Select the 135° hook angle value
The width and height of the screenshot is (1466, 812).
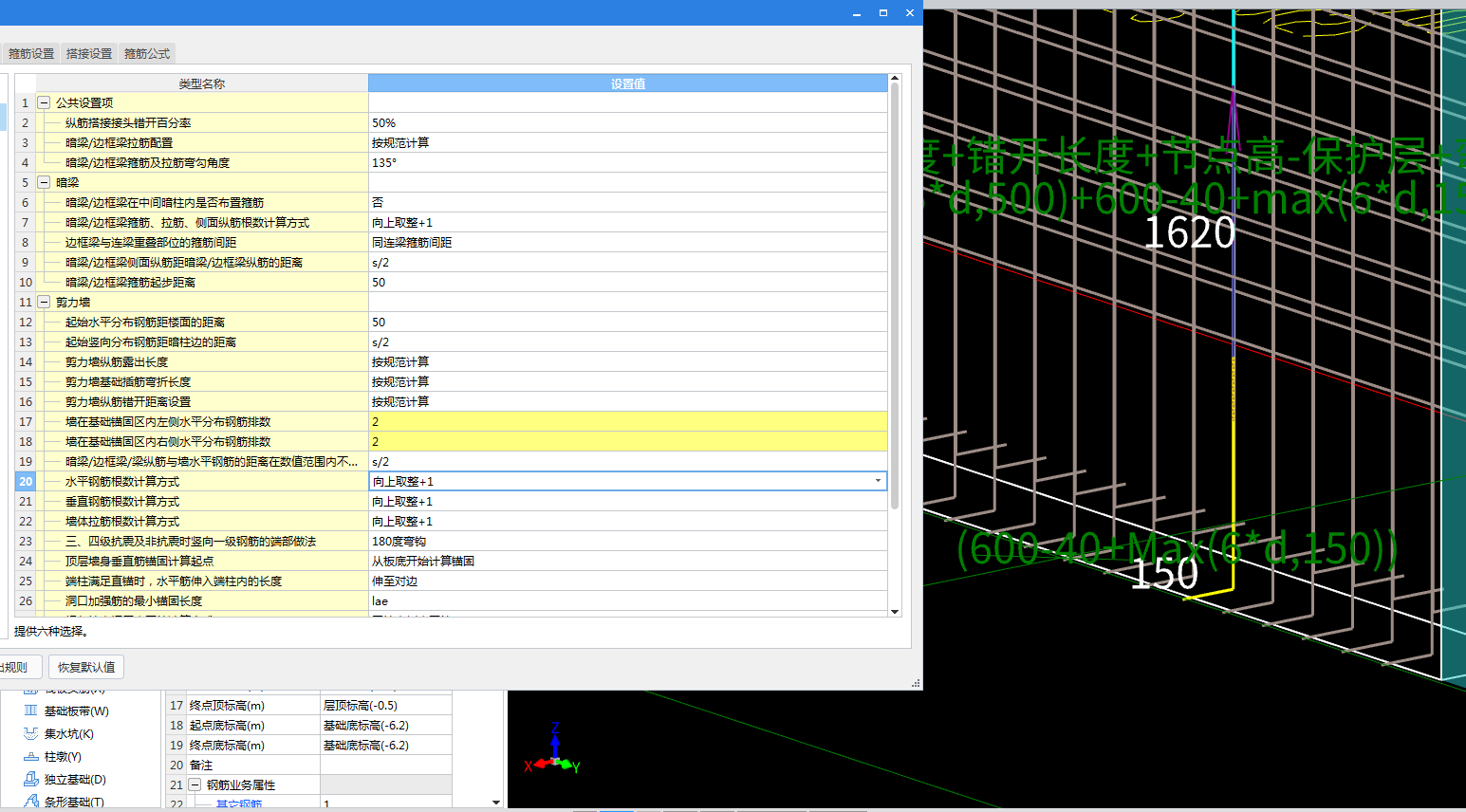[x=628, y=162]
